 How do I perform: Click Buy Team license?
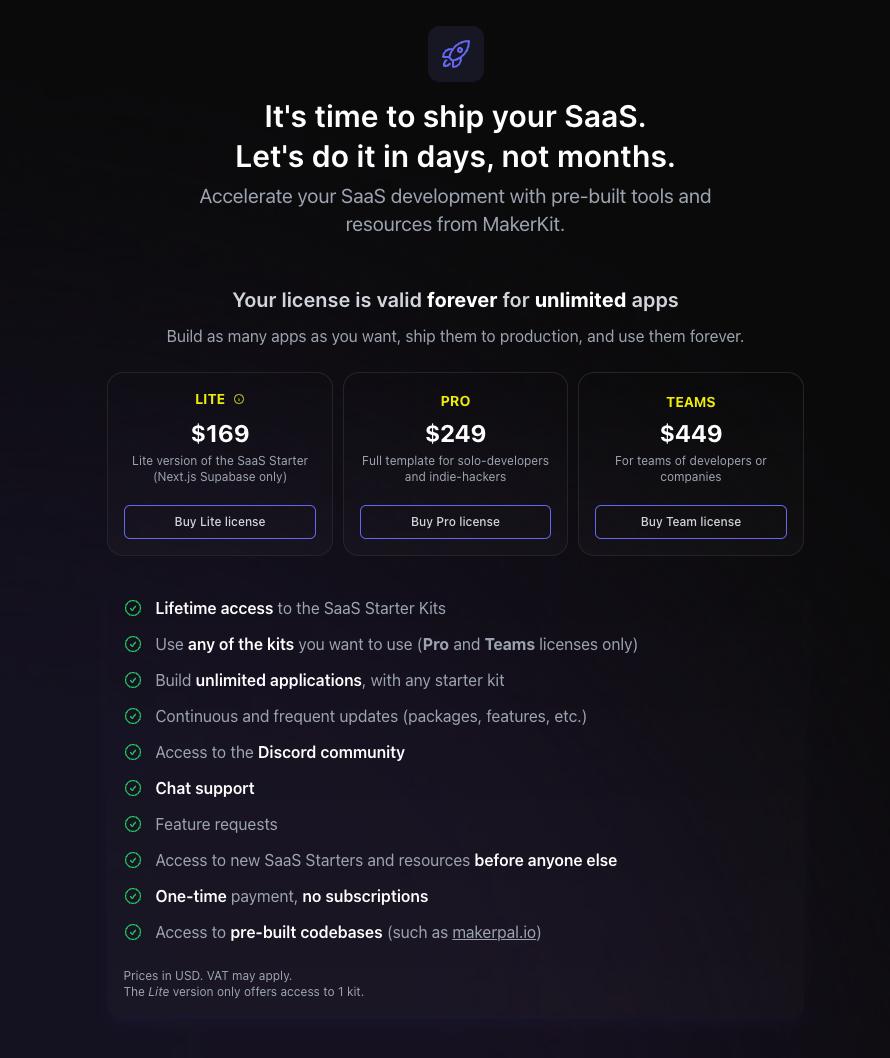tap(690, 521)
